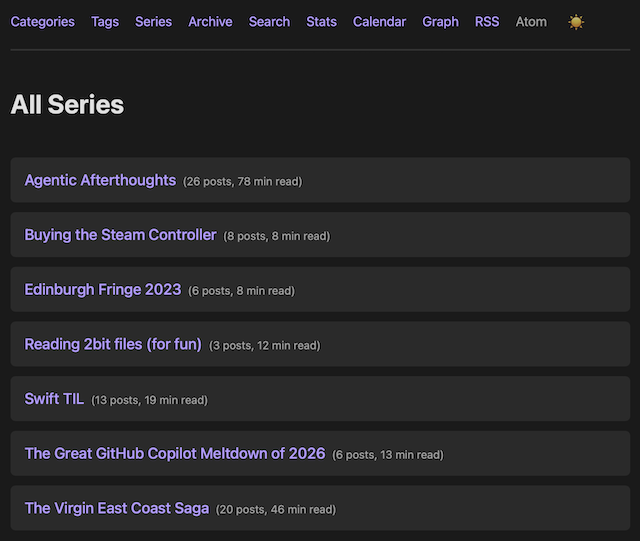The width and height of the screenshot is (640, 541).
Task: Click the "(26 posts, 78 min read)" text
Action: pos(242,182)
